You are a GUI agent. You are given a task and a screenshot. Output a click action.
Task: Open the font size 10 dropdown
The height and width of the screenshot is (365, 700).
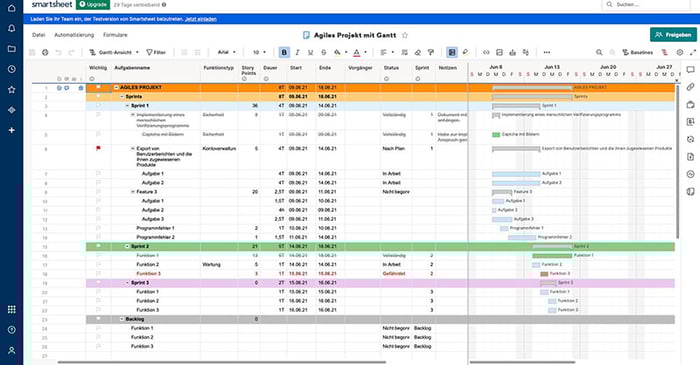click(259, 52)
